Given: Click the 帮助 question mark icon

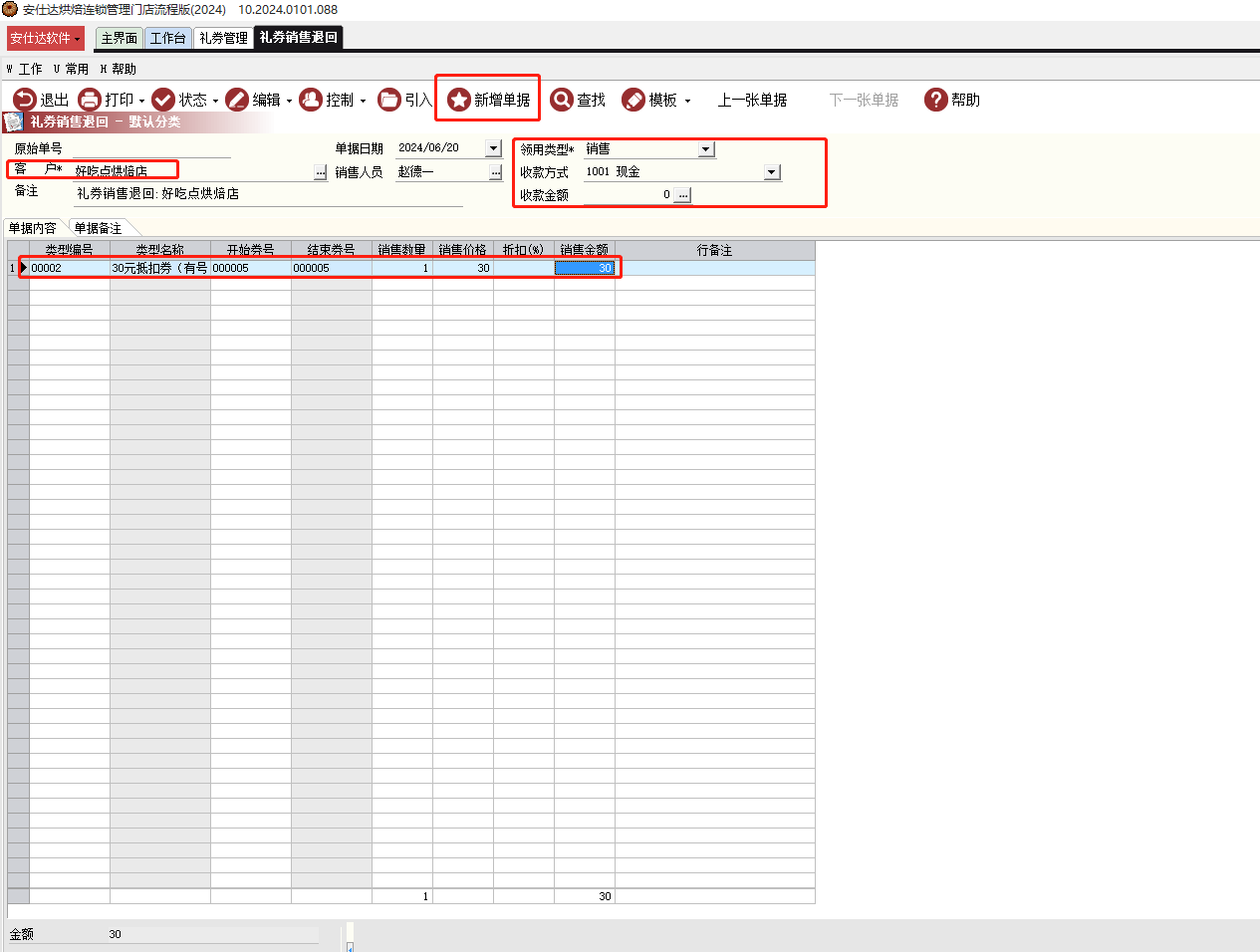Looking at the screenshot, I should pyautogui.click(x=935, y=100).
